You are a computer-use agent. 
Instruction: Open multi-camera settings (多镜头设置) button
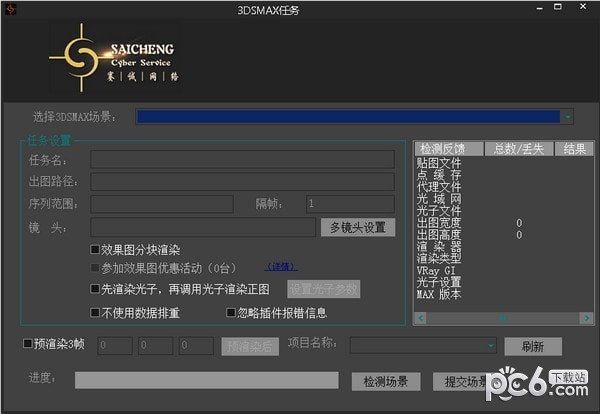tap(358, 228)
